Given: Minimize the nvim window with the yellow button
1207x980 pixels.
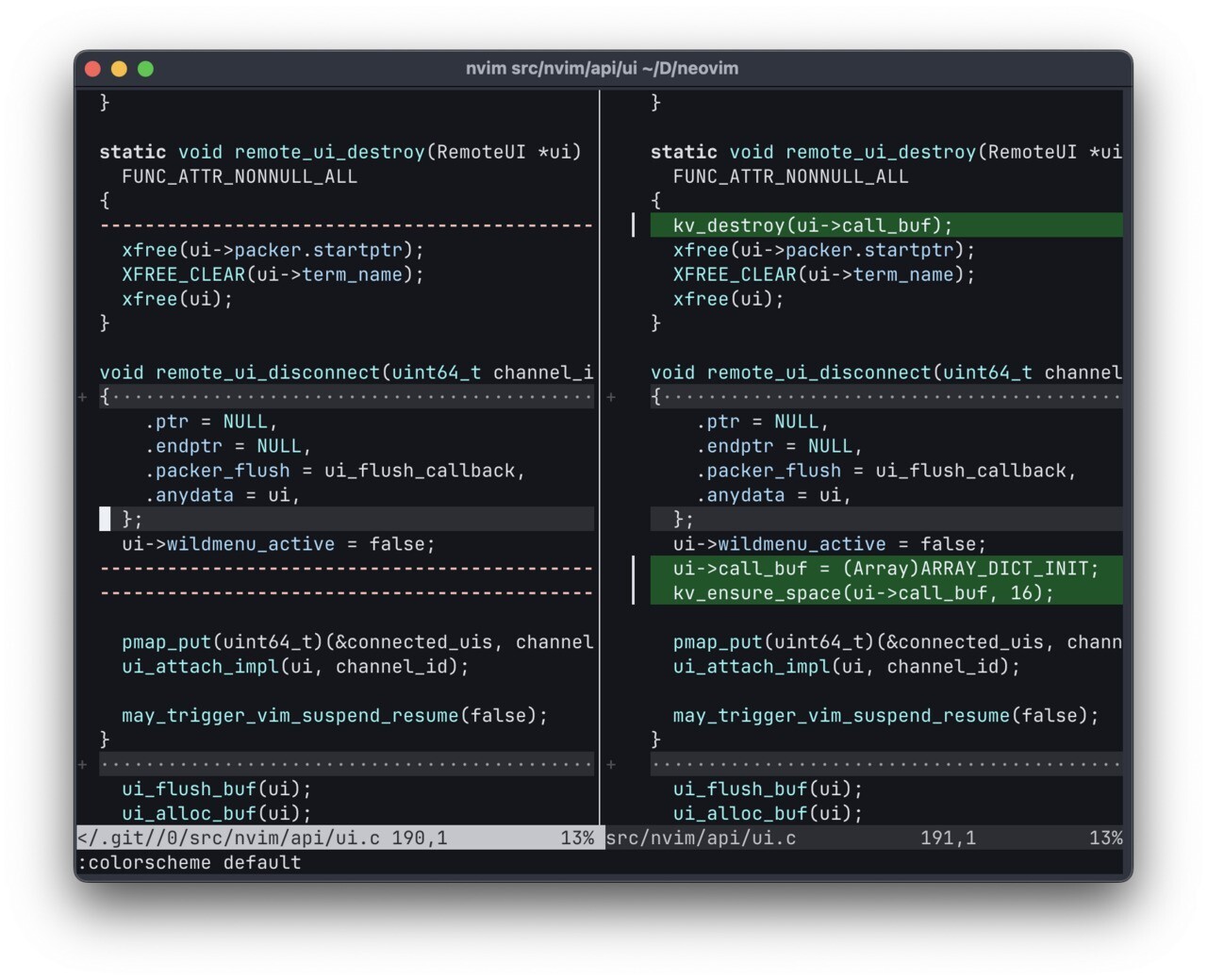Looking at the screenshot, I should coord(119,68).
